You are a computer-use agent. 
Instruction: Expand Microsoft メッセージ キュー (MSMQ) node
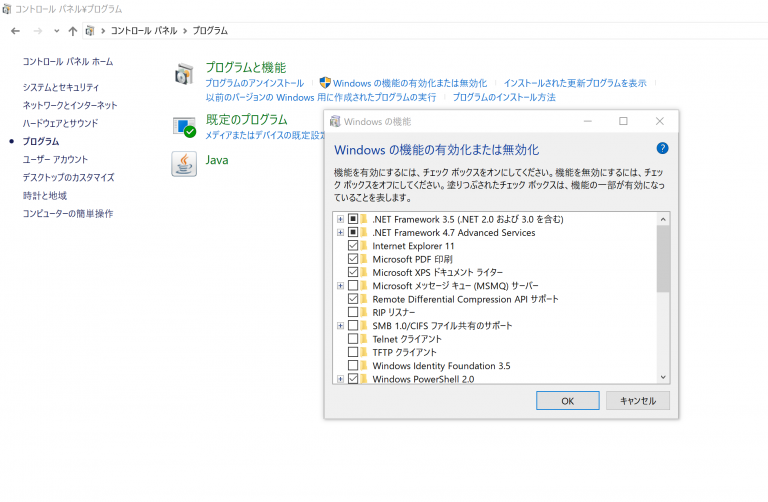pyautogui.click(x=340, y=286)
